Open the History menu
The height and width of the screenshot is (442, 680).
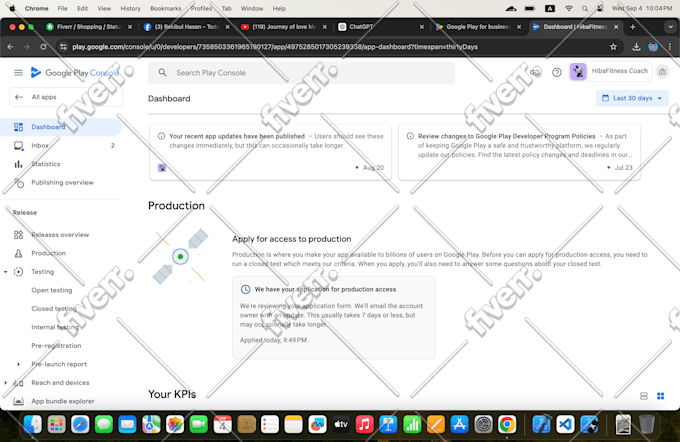[130, 8]
